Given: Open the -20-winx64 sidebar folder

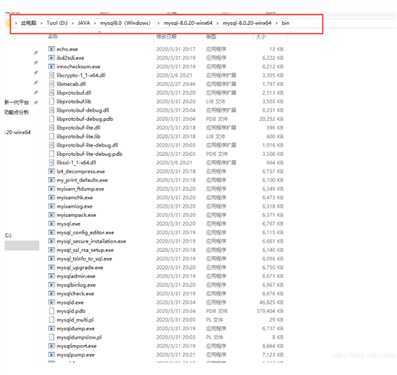Looking at the screenshot, I should point(18,132).
